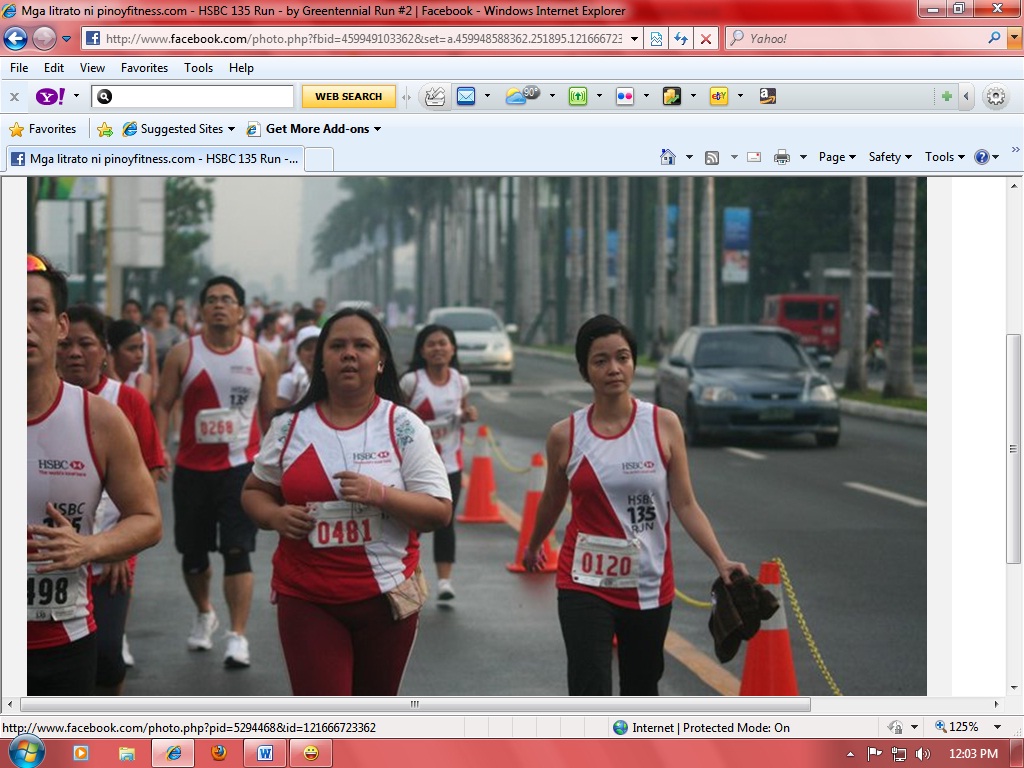Viewport: 1024px width, 768px height.
Task: Open the Page dropdown menu
Action: (x=833, y=157)
